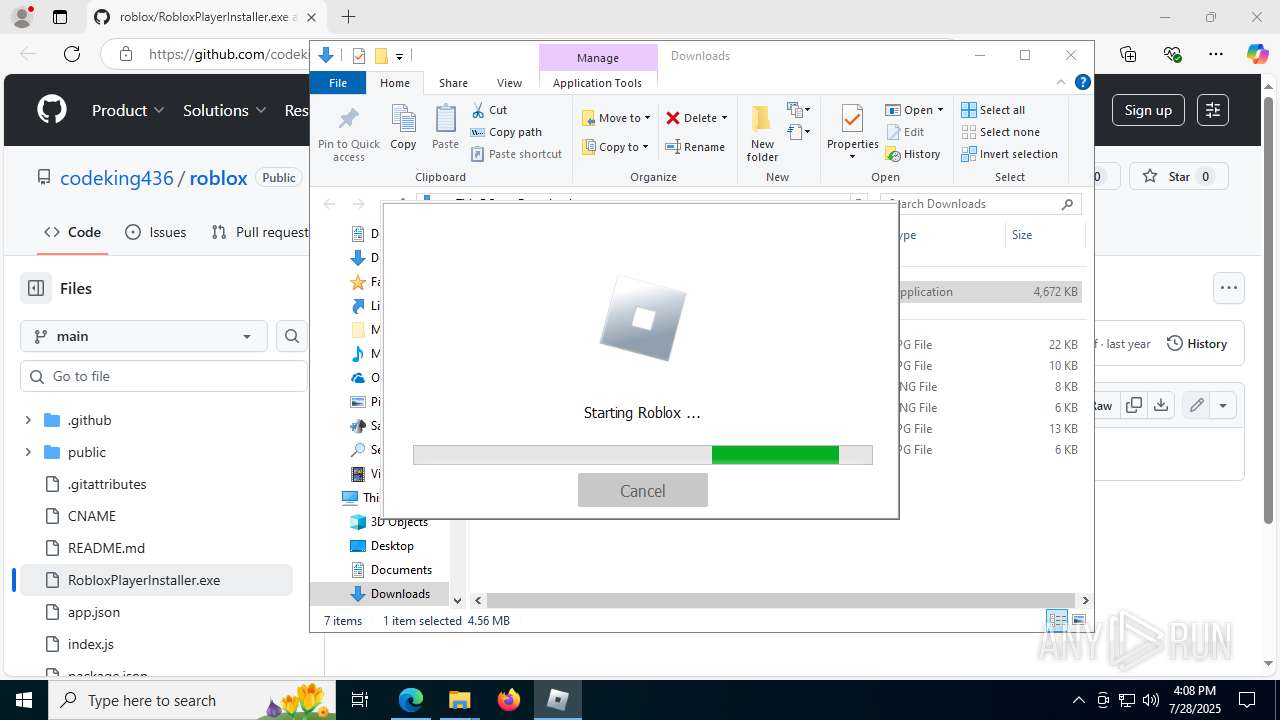Open the File menu in Explorer
This screenshot has height=720, width=1280.
click(x=338, y=83)
